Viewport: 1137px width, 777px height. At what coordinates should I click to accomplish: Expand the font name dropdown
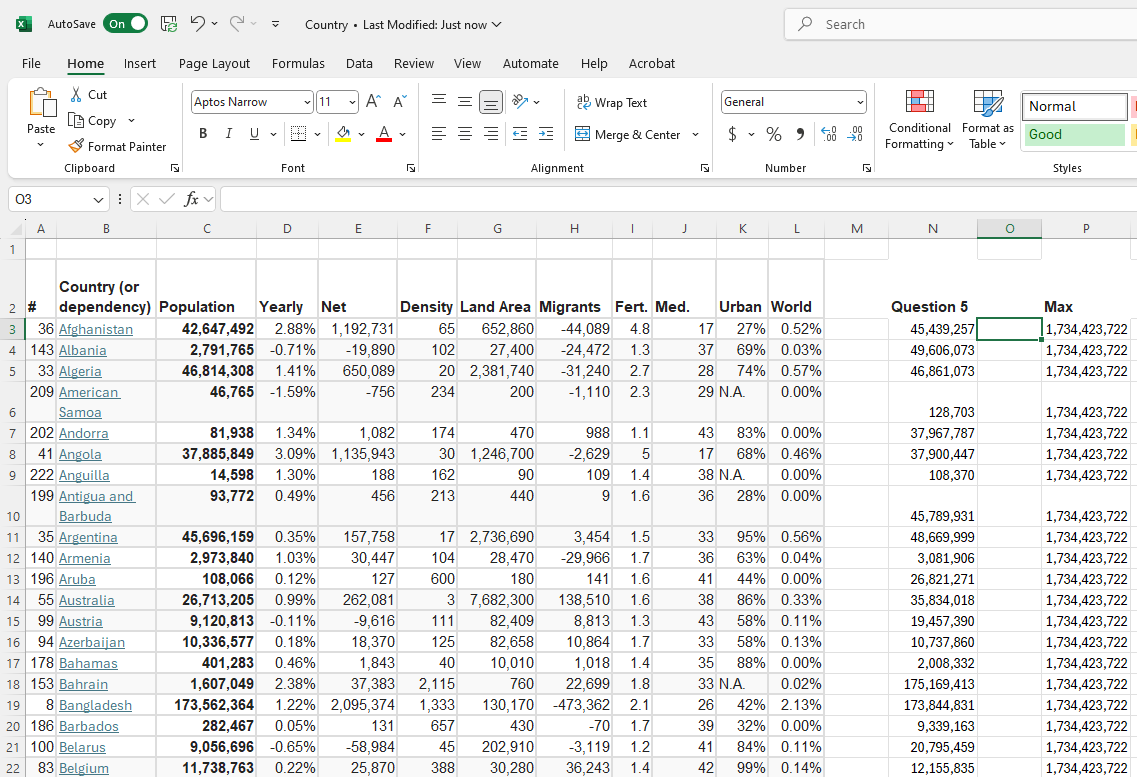point(307,102)
